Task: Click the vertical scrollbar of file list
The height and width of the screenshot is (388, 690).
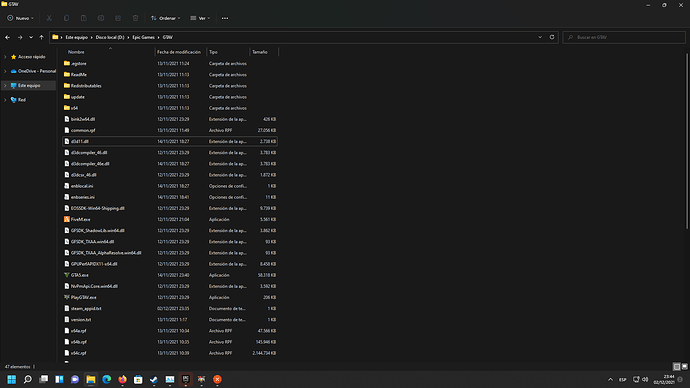Action: [x=687, y=141]
